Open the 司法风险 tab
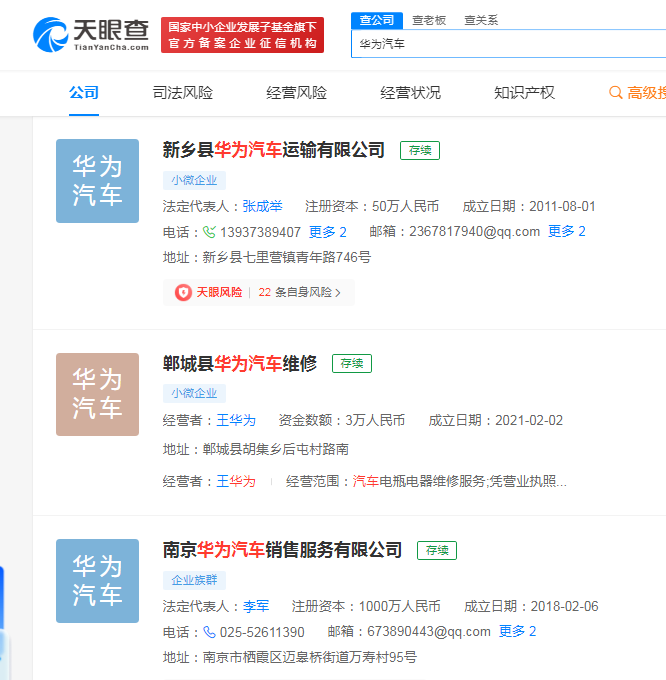Image resolution: width=666 pixels, height=680 pixels. coord(183,93)
